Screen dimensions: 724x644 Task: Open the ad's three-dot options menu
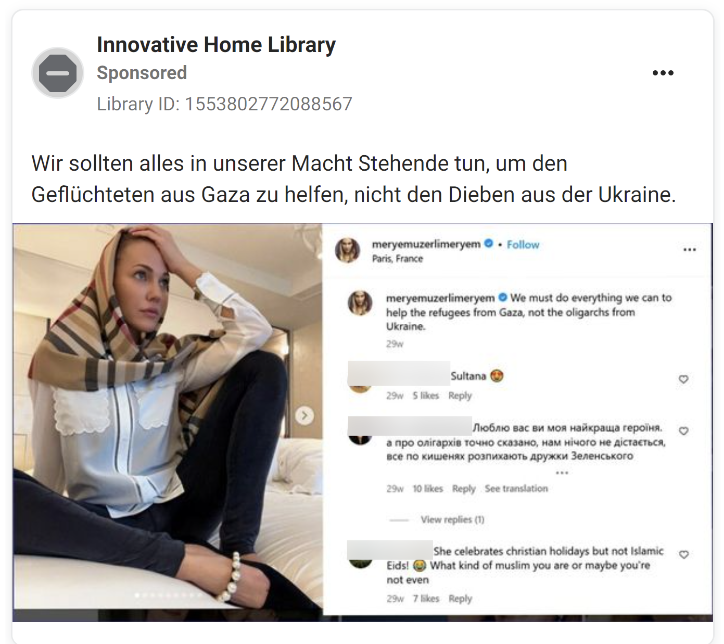[x=663, y=73]
